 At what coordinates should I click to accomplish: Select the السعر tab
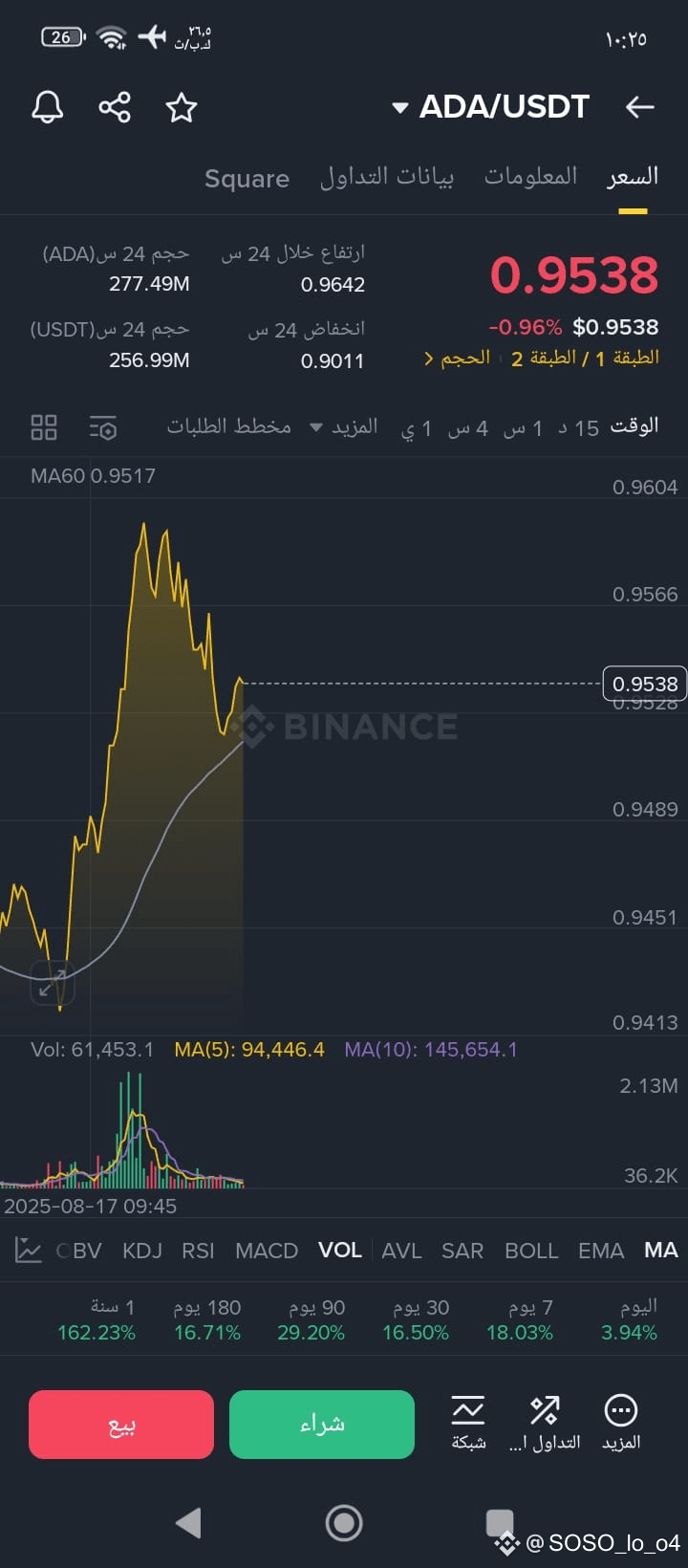(633, 177)
